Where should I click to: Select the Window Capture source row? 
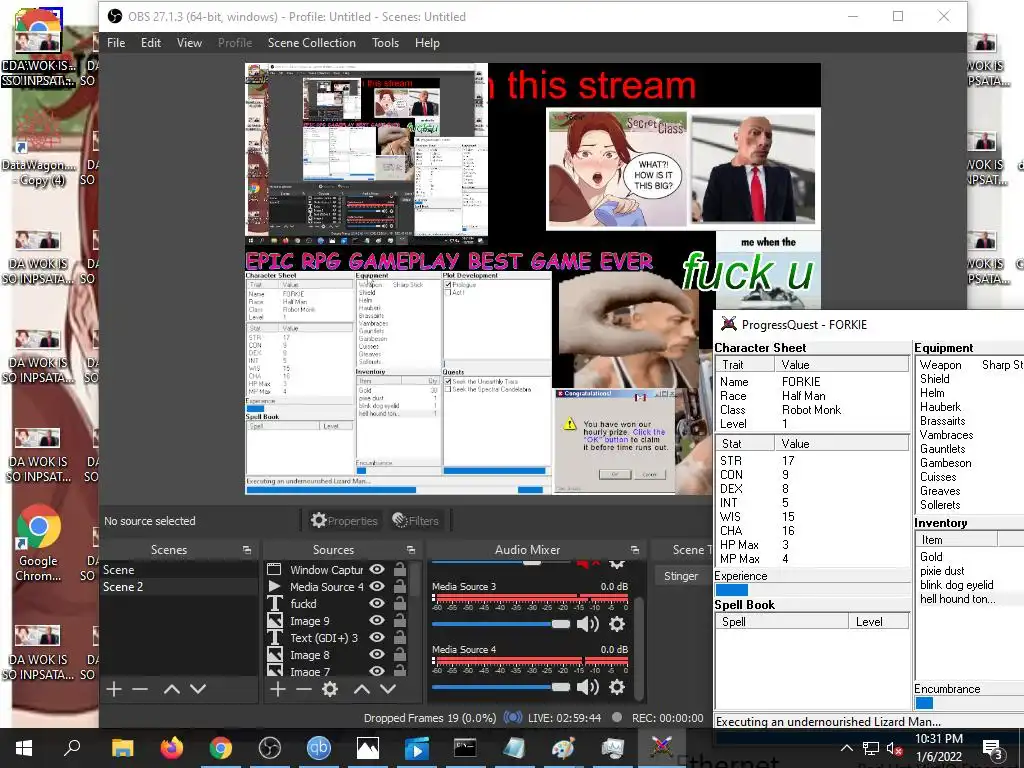[337, 569]
